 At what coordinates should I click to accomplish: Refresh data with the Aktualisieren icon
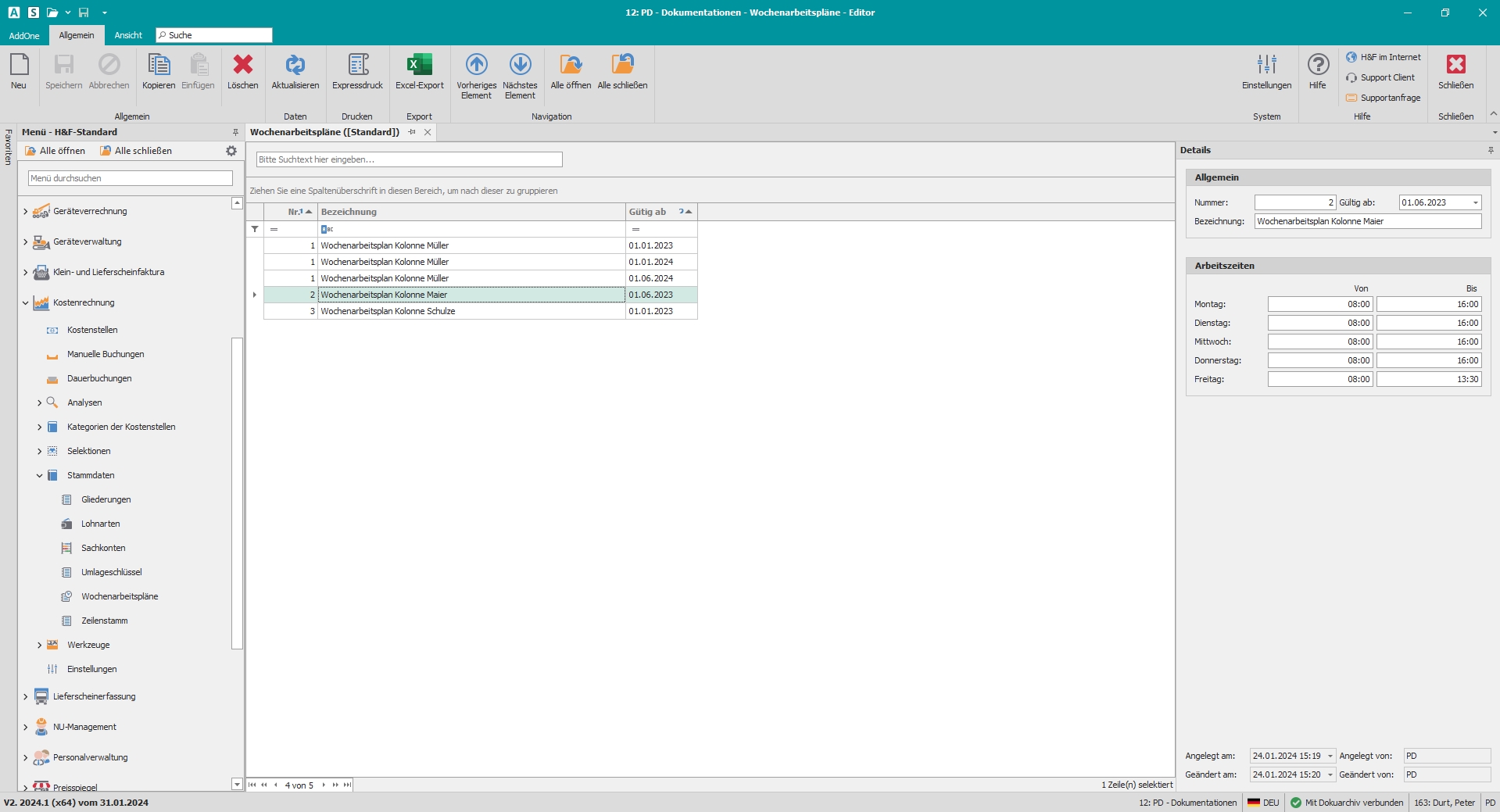click(x=295, y=66)
